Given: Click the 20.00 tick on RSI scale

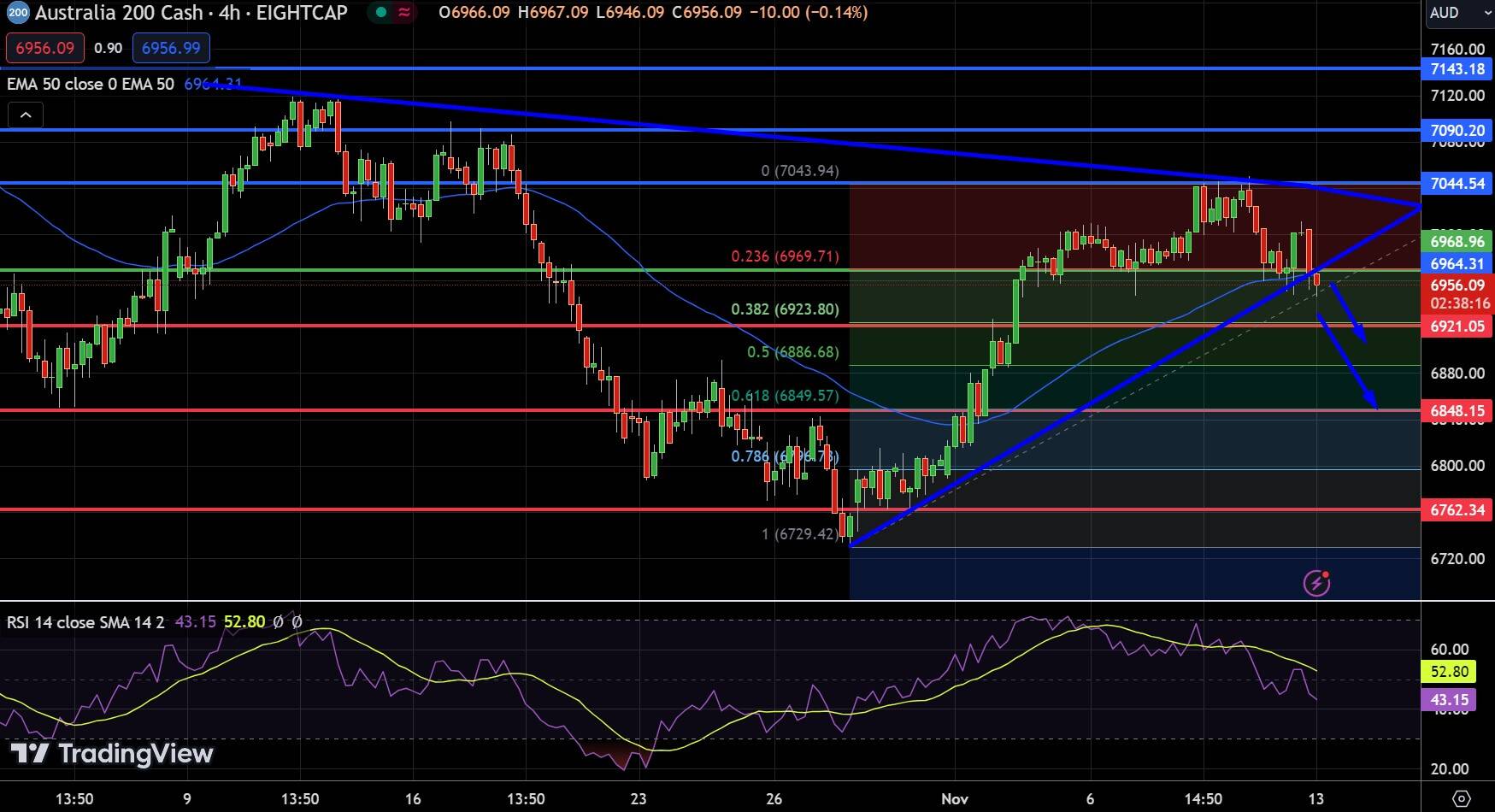Looking at the screenshot, I should [x=1449, y=769].
